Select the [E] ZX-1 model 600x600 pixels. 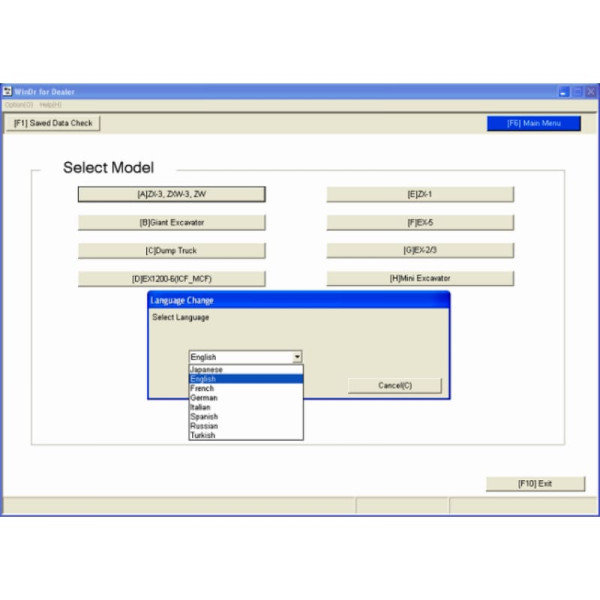pyautogui.click(x=419, y=194)
